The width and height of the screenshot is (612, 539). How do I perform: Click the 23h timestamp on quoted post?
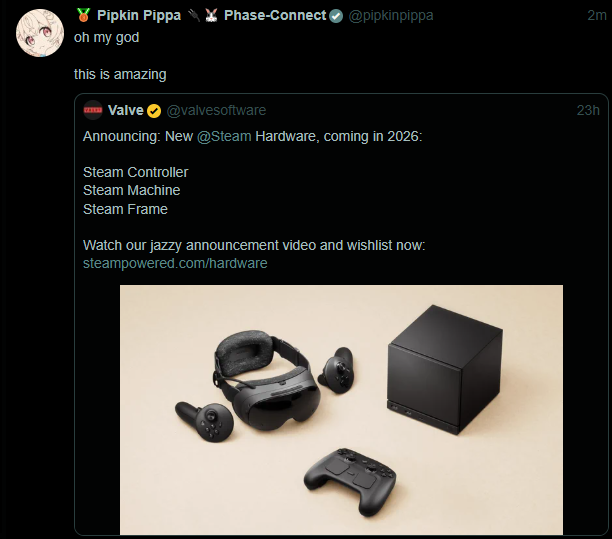pyautogui.click(x=588, y=111)
